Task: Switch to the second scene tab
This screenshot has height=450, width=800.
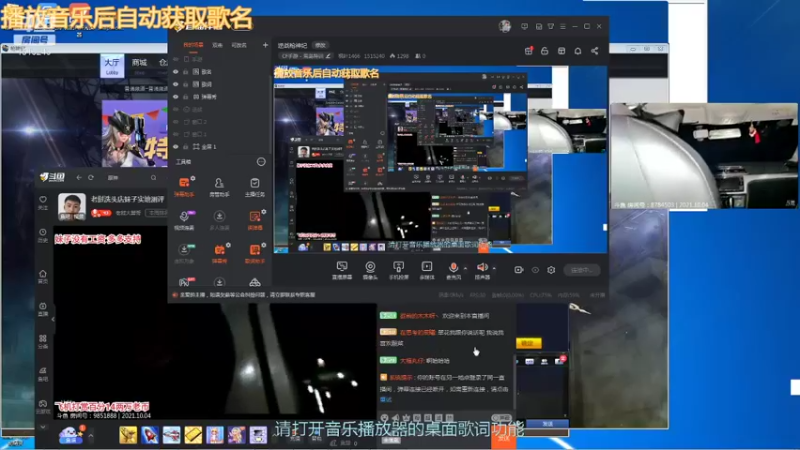Action: 217,45
